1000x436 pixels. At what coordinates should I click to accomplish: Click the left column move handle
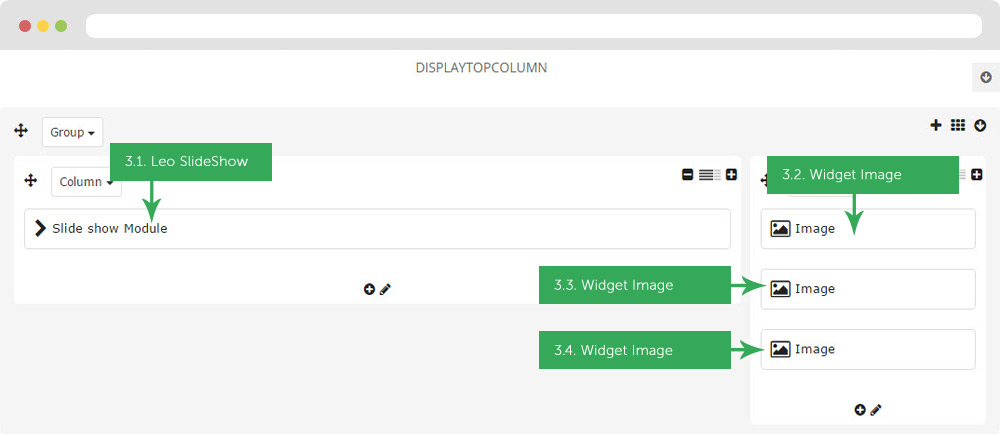tap(30, 181)
